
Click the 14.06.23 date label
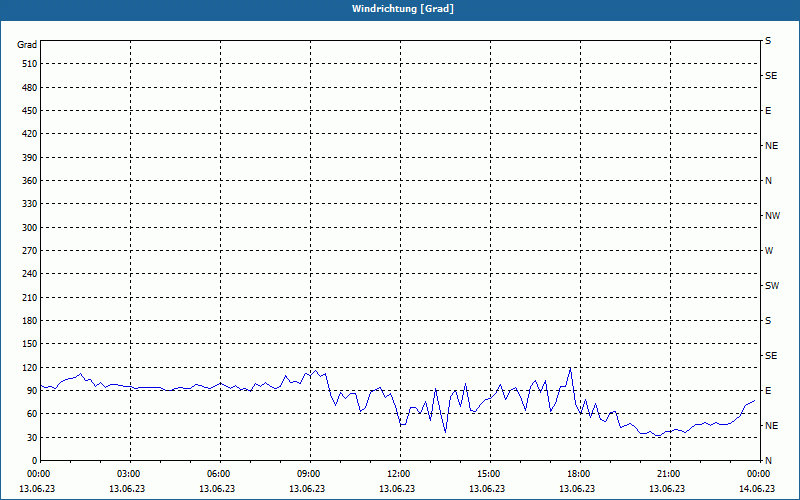point(757,489)
